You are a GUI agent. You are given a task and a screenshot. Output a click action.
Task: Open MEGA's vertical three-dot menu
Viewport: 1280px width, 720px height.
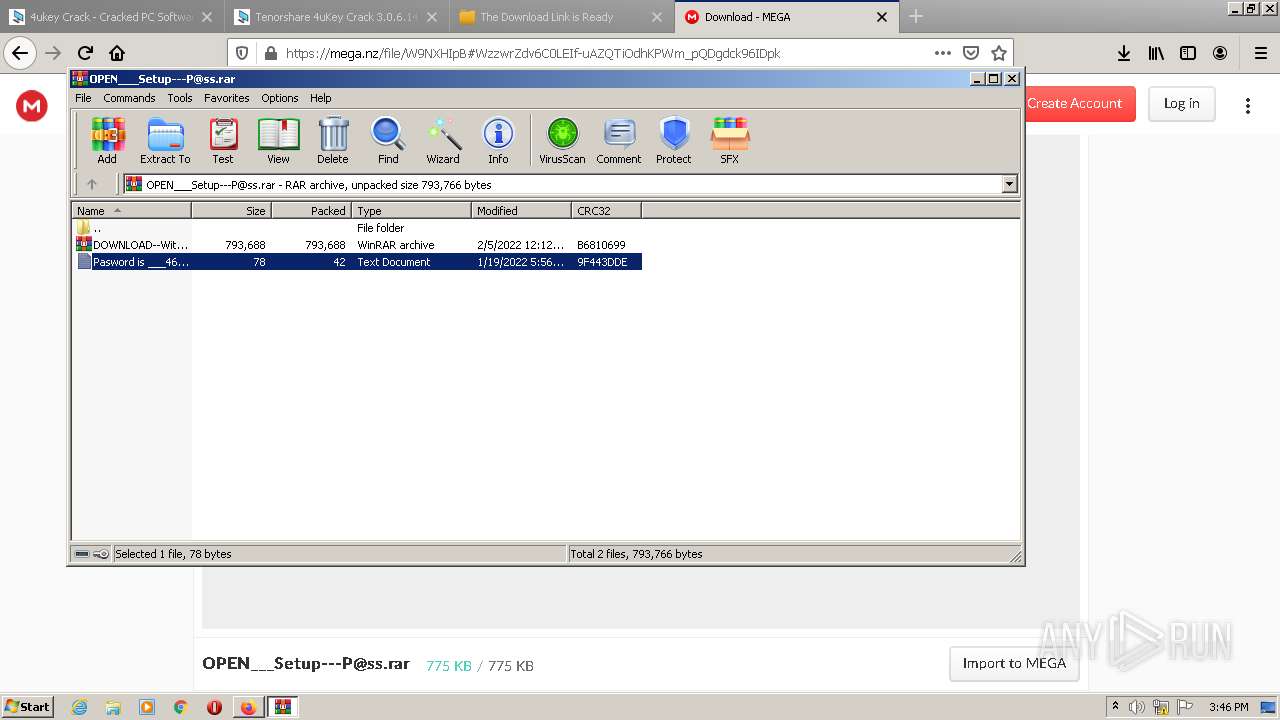point(1248,105)
